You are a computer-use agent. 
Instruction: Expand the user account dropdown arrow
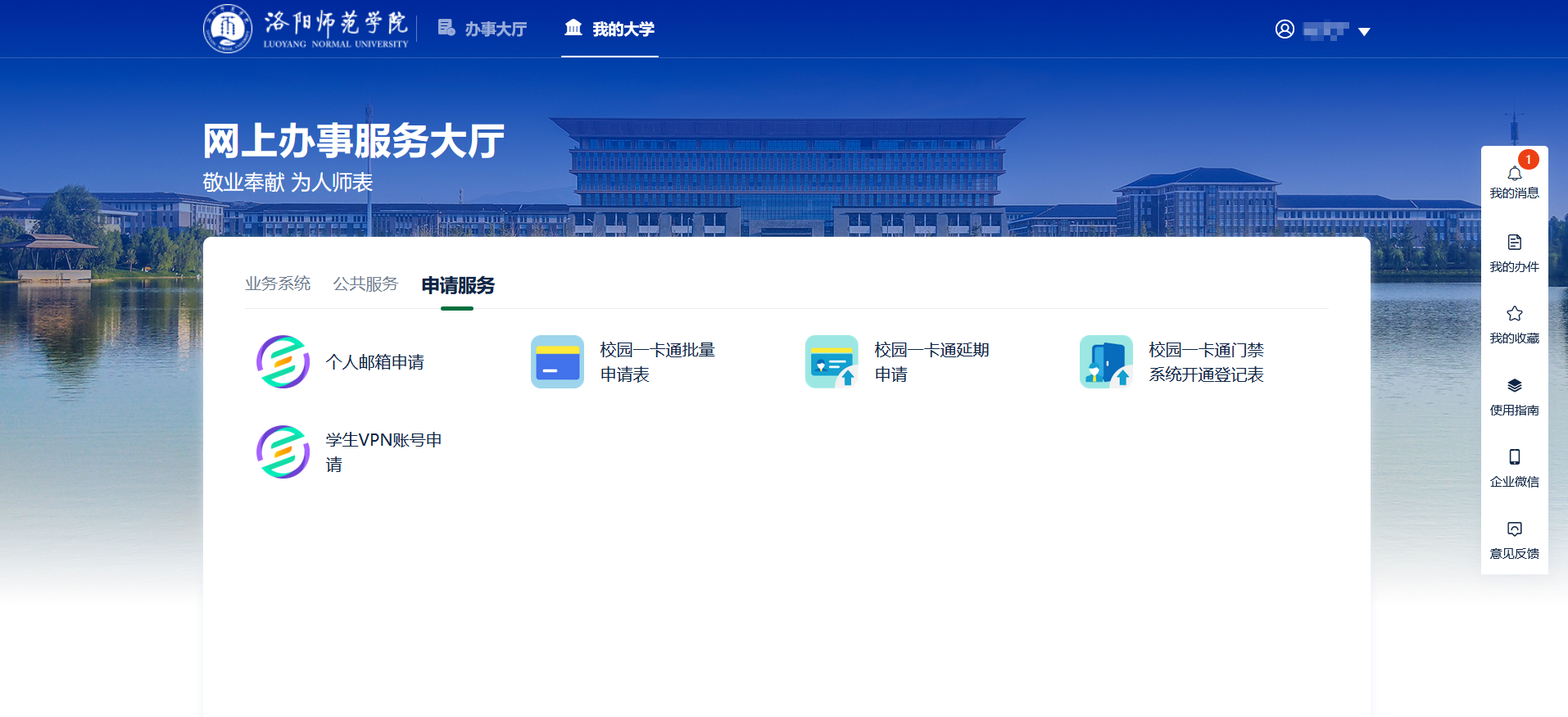click(x=1364, y=31)
